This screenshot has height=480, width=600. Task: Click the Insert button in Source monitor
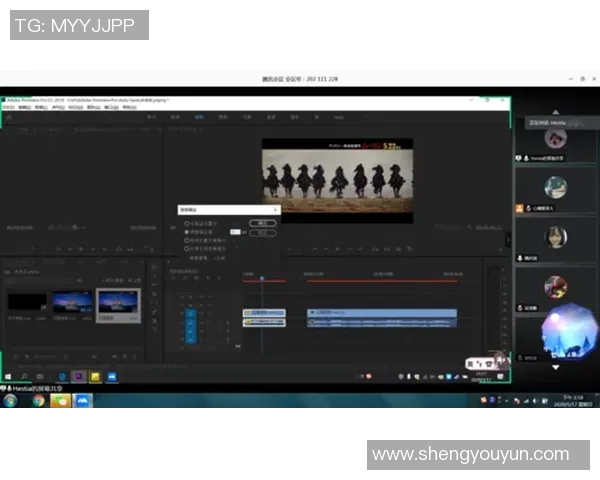point(119,249)
